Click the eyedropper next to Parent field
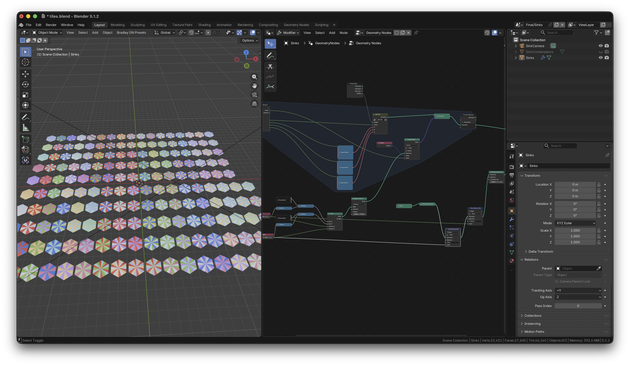This screenshot has width=630, height=366. [x=599, y=268]
